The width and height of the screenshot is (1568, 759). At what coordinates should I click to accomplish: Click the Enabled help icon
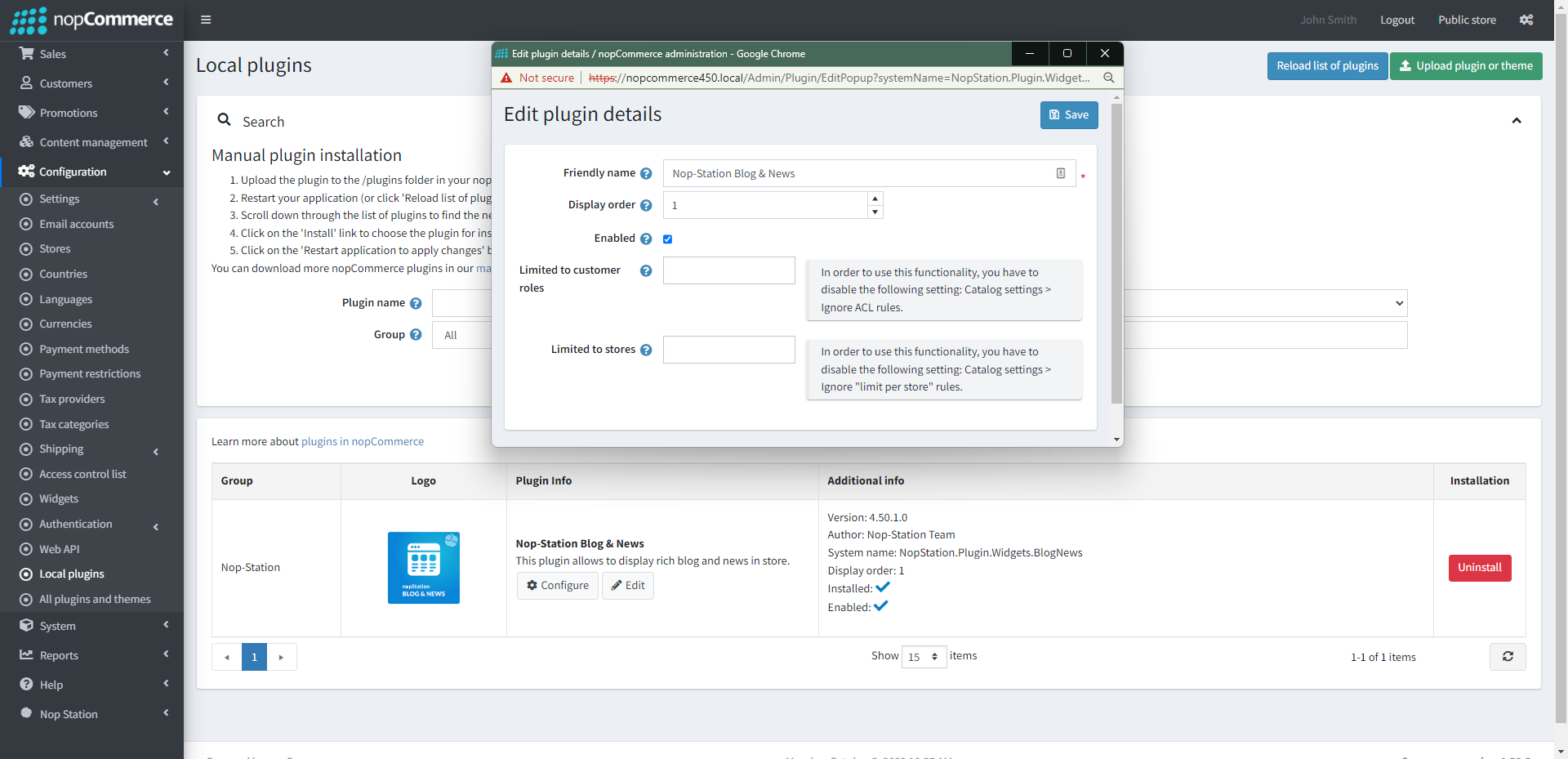tap(646, 239)
